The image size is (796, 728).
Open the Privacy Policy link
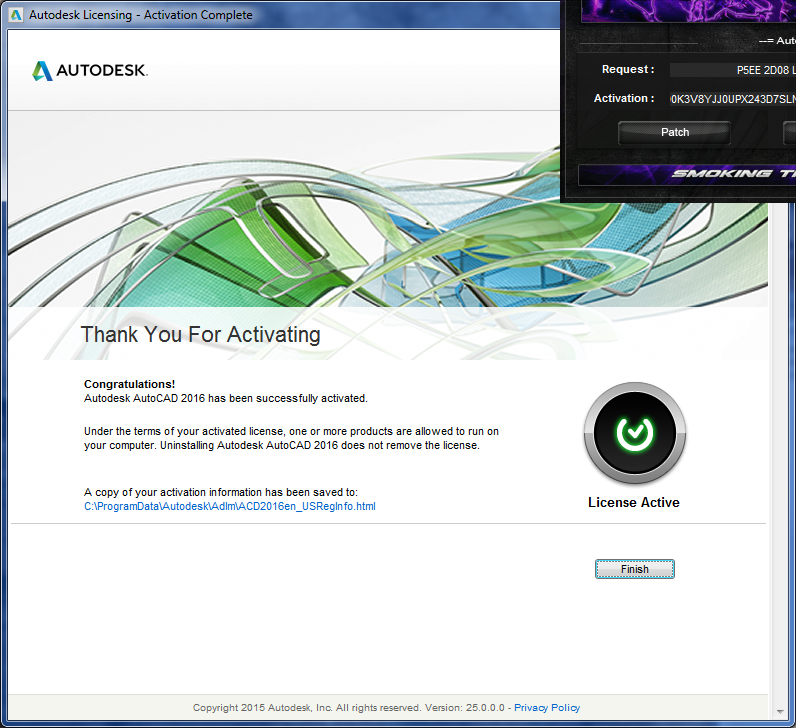pos(547,708)
